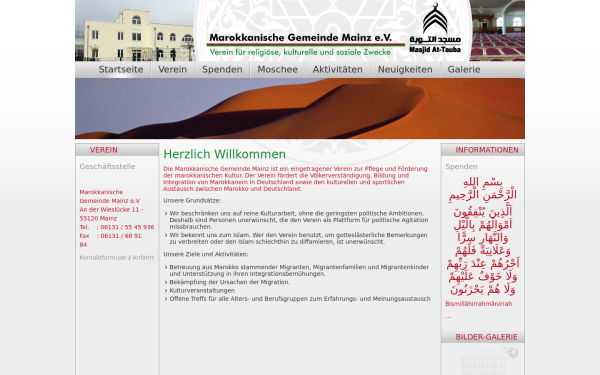This screenshot has width=600, height=375.
Task: Open the Neuigkeiten menu item
Action: click(x=405, y=69)
